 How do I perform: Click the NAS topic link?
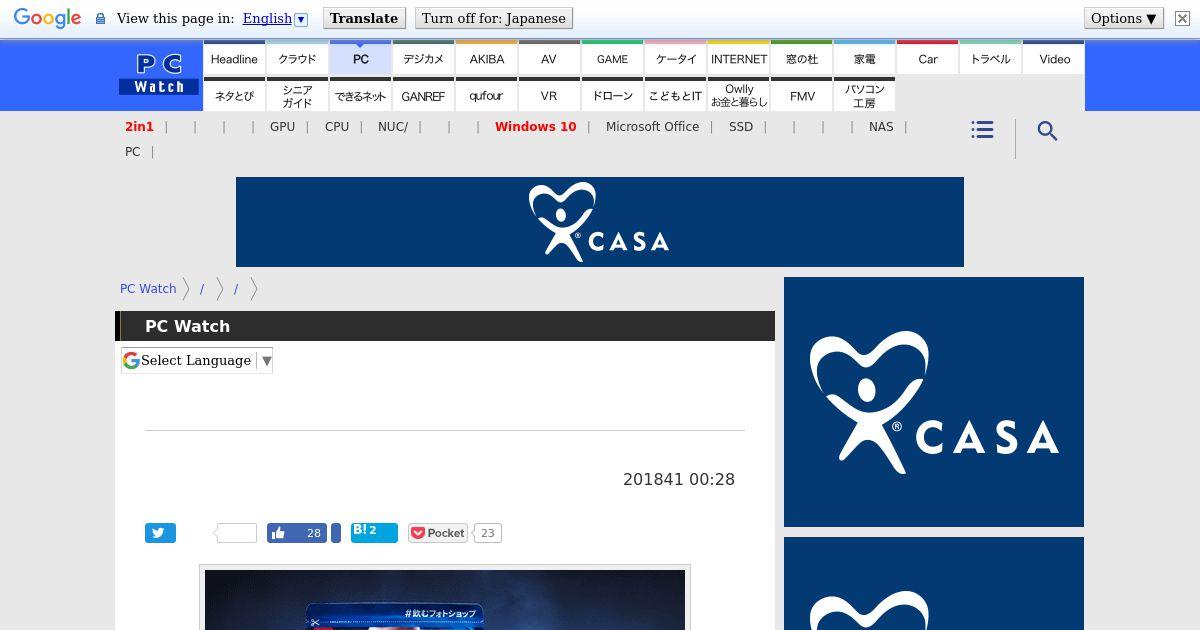881,127
